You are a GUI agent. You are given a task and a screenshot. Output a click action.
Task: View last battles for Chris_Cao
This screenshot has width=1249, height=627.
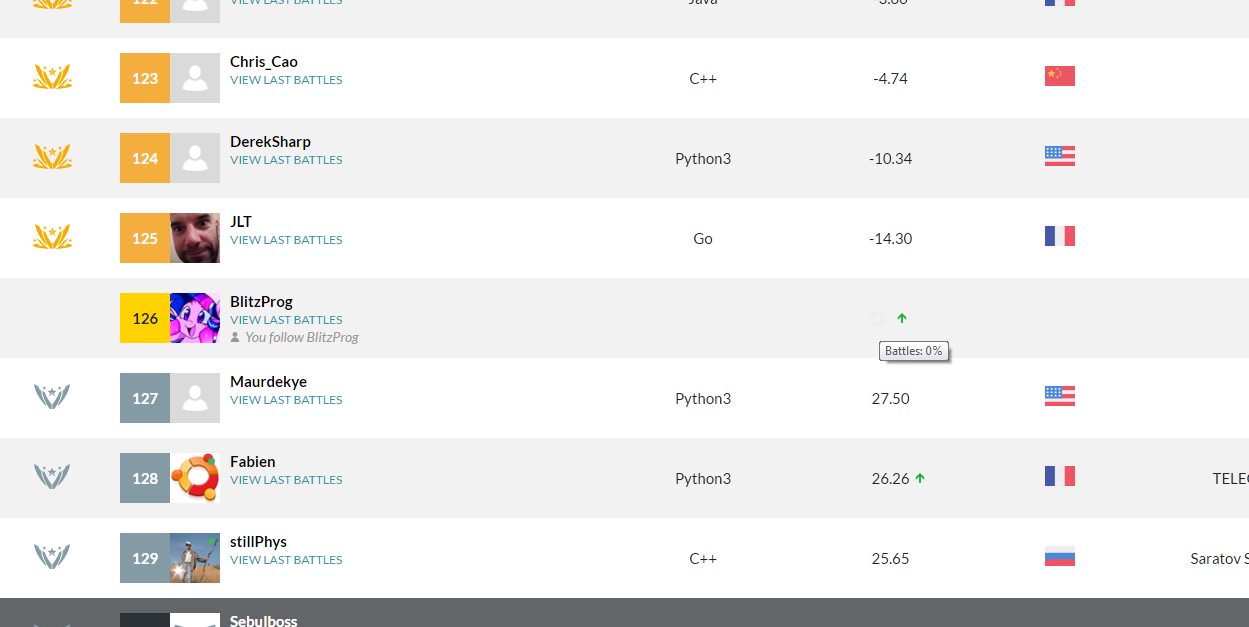coord(286,80)
